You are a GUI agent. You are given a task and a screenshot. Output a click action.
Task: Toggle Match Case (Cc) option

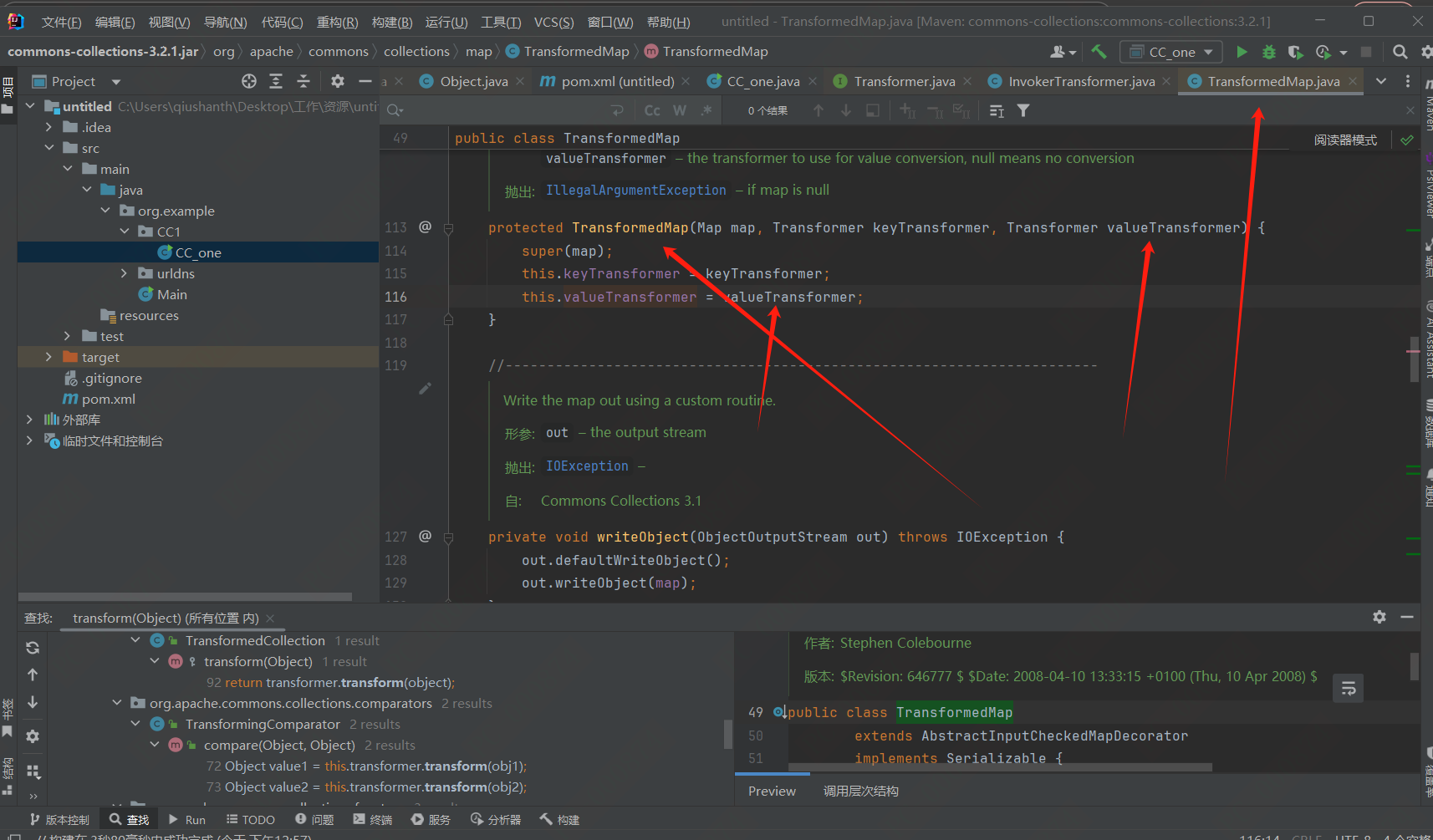(x=652, y=110)
